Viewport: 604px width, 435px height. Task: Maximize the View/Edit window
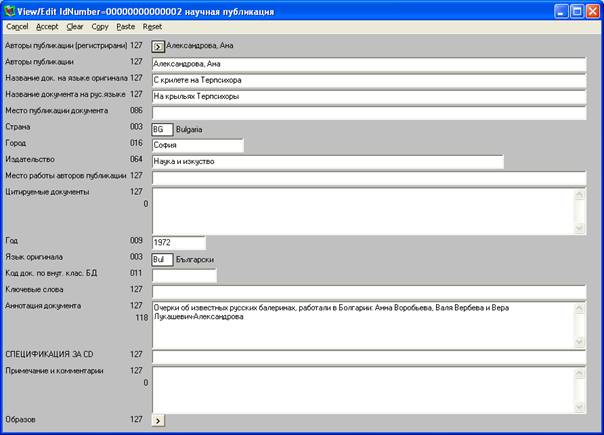point(576,10)
